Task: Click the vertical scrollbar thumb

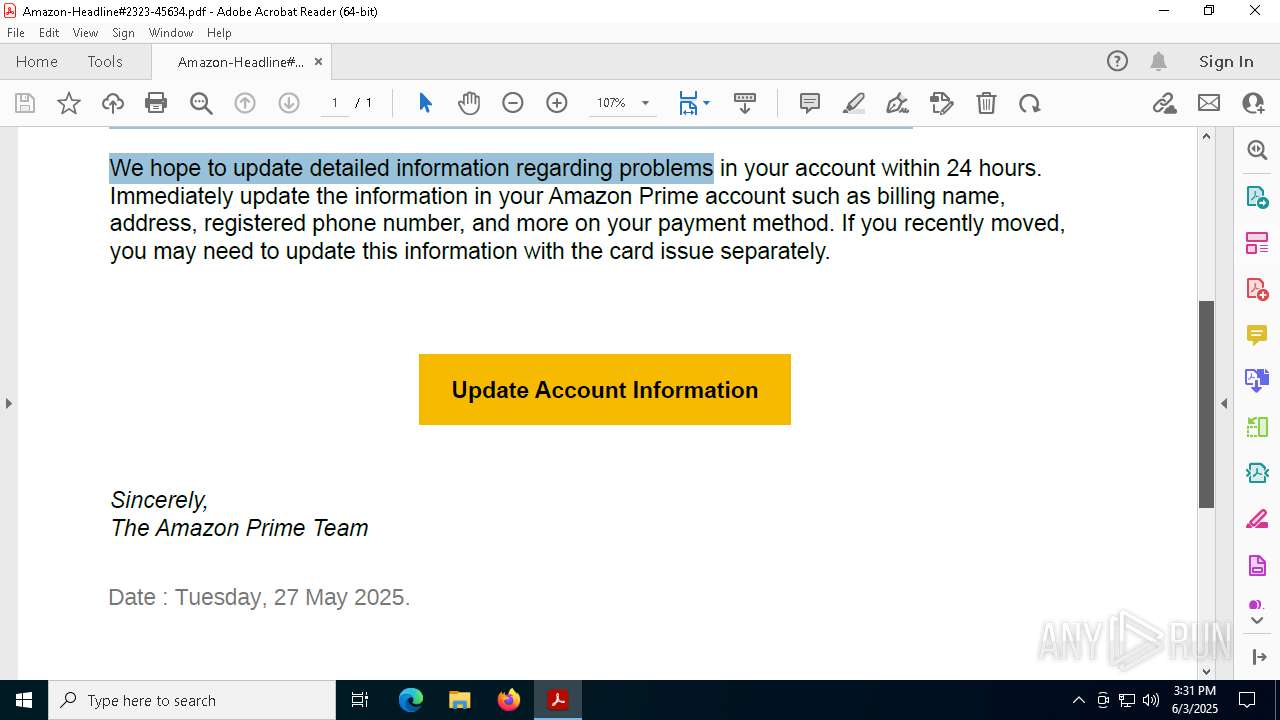Action: click(x=1206, y=404)
